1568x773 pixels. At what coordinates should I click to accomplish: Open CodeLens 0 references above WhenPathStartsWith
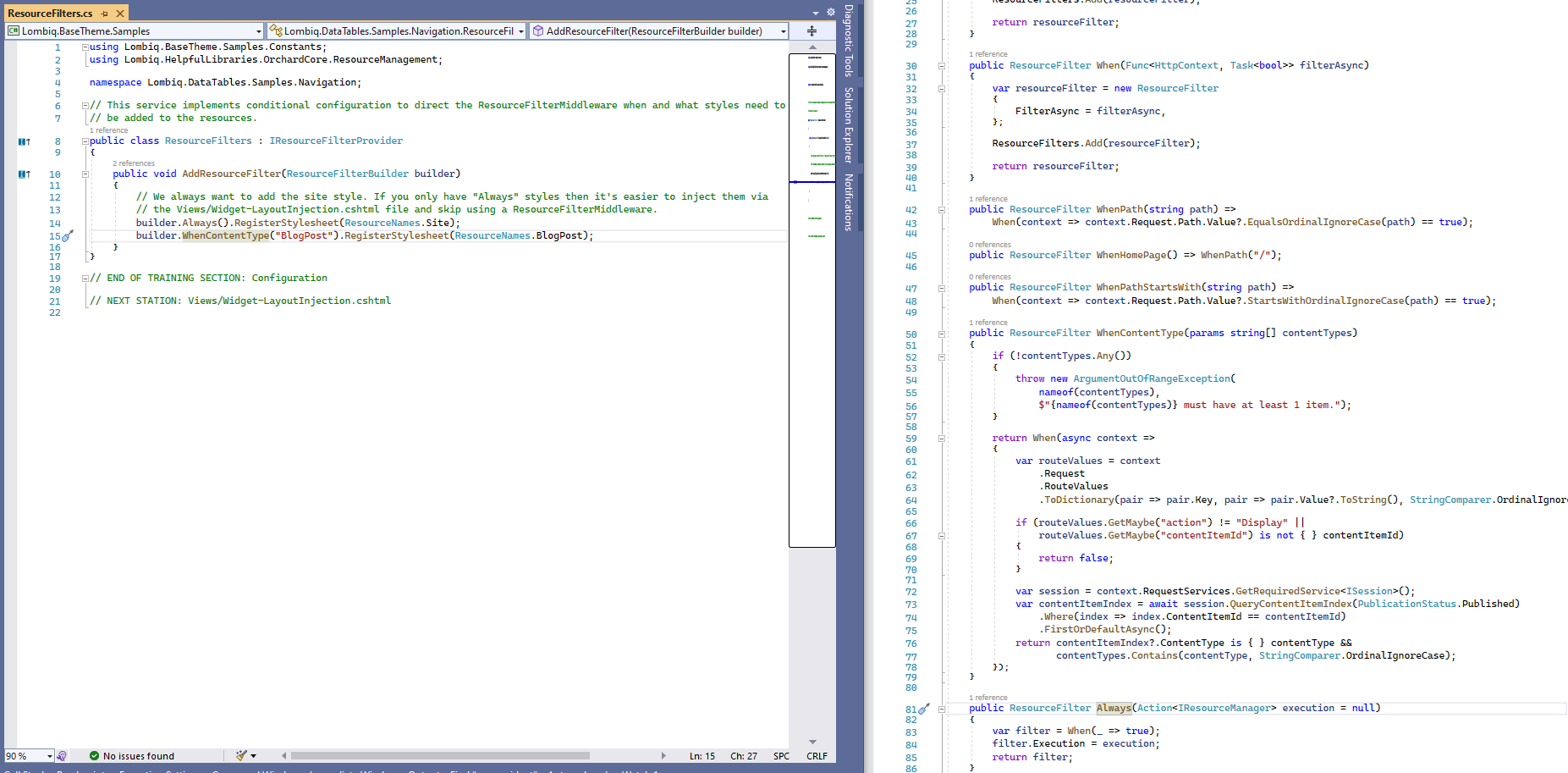point(990,277)
